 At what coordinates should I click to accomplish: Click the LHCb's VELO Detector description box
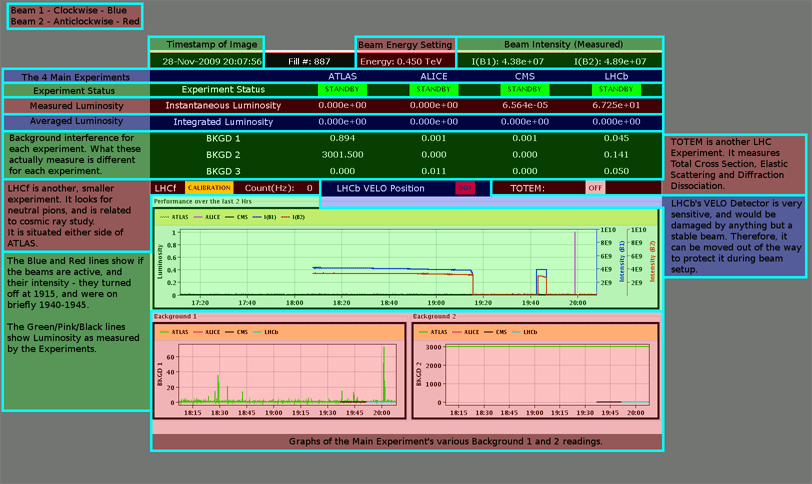734,237
